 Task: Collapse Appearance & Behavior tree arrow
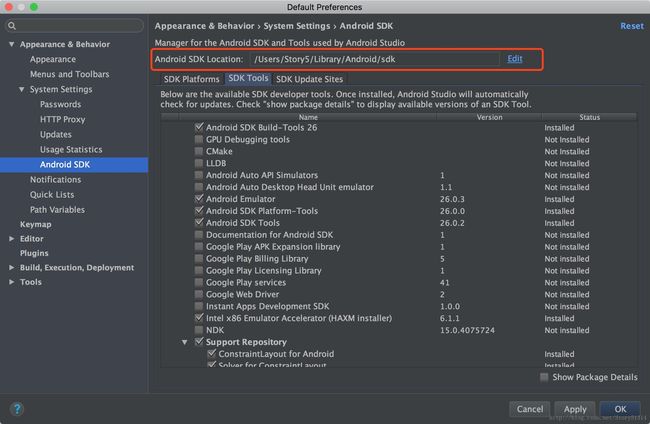coord(12,44)
